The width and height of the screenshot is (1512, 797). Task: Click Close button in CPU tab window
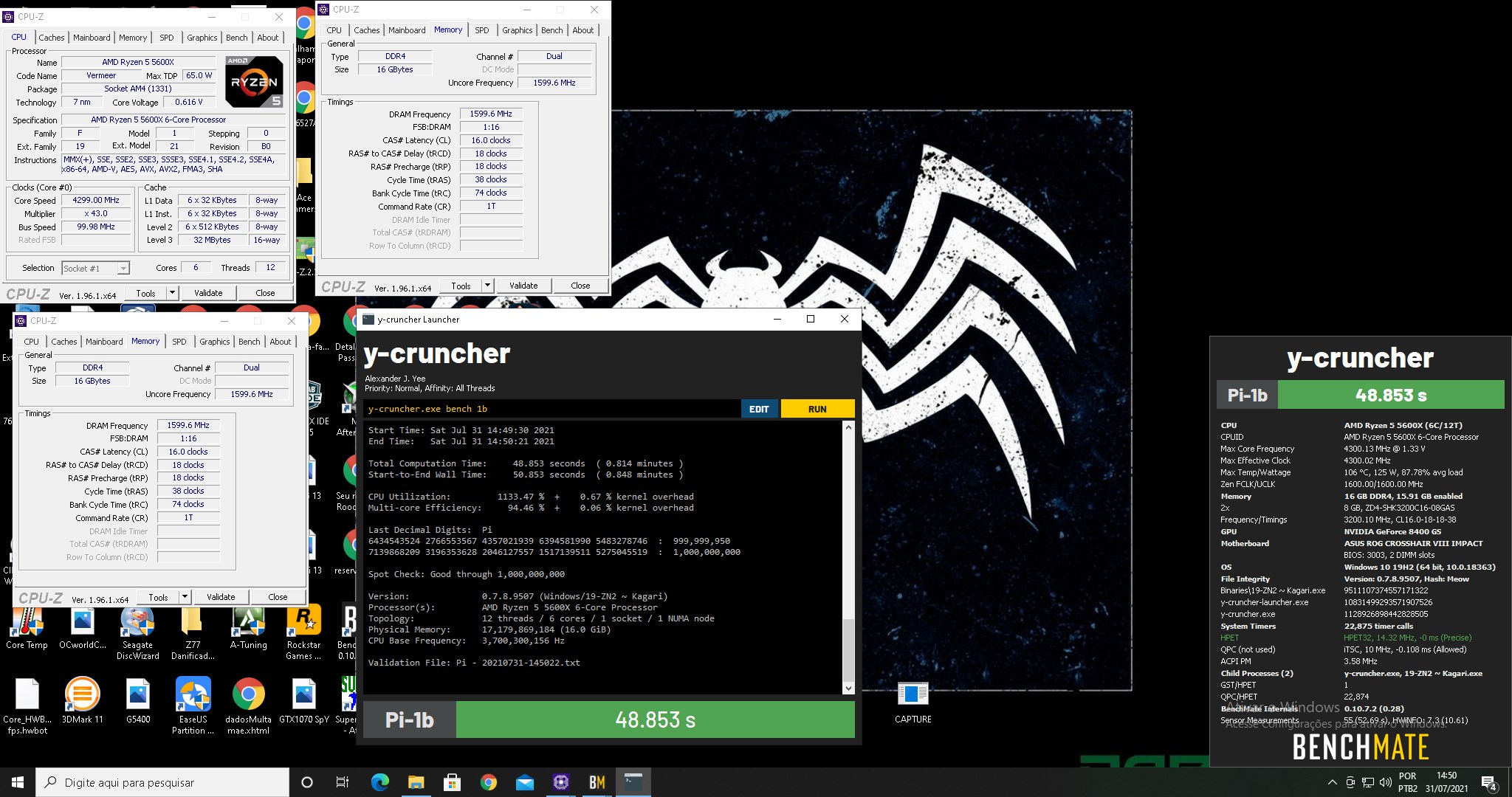coord(265,293)
